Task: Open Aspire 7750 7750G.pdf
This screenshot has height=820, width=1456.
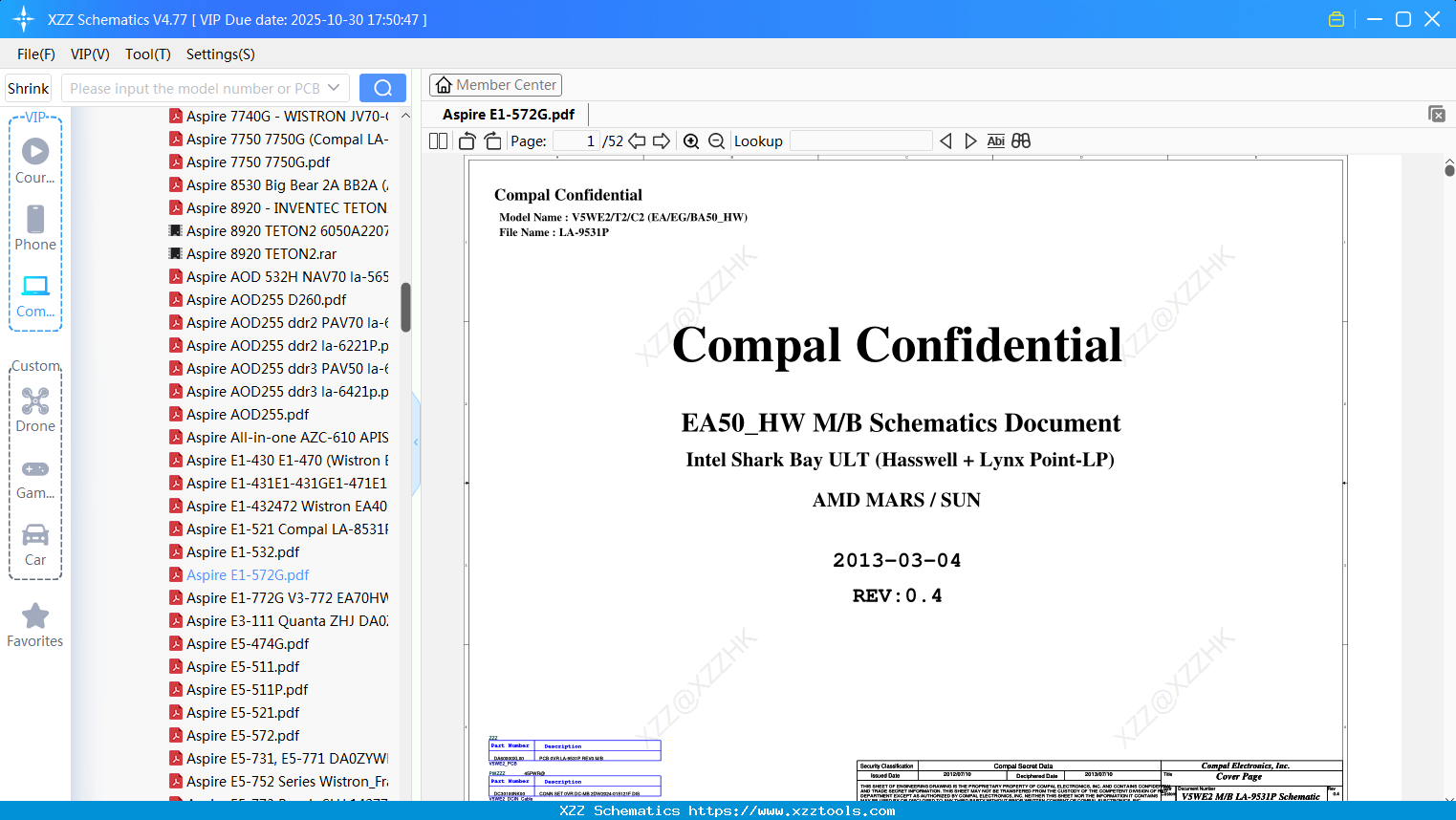Action: (258, 162)
